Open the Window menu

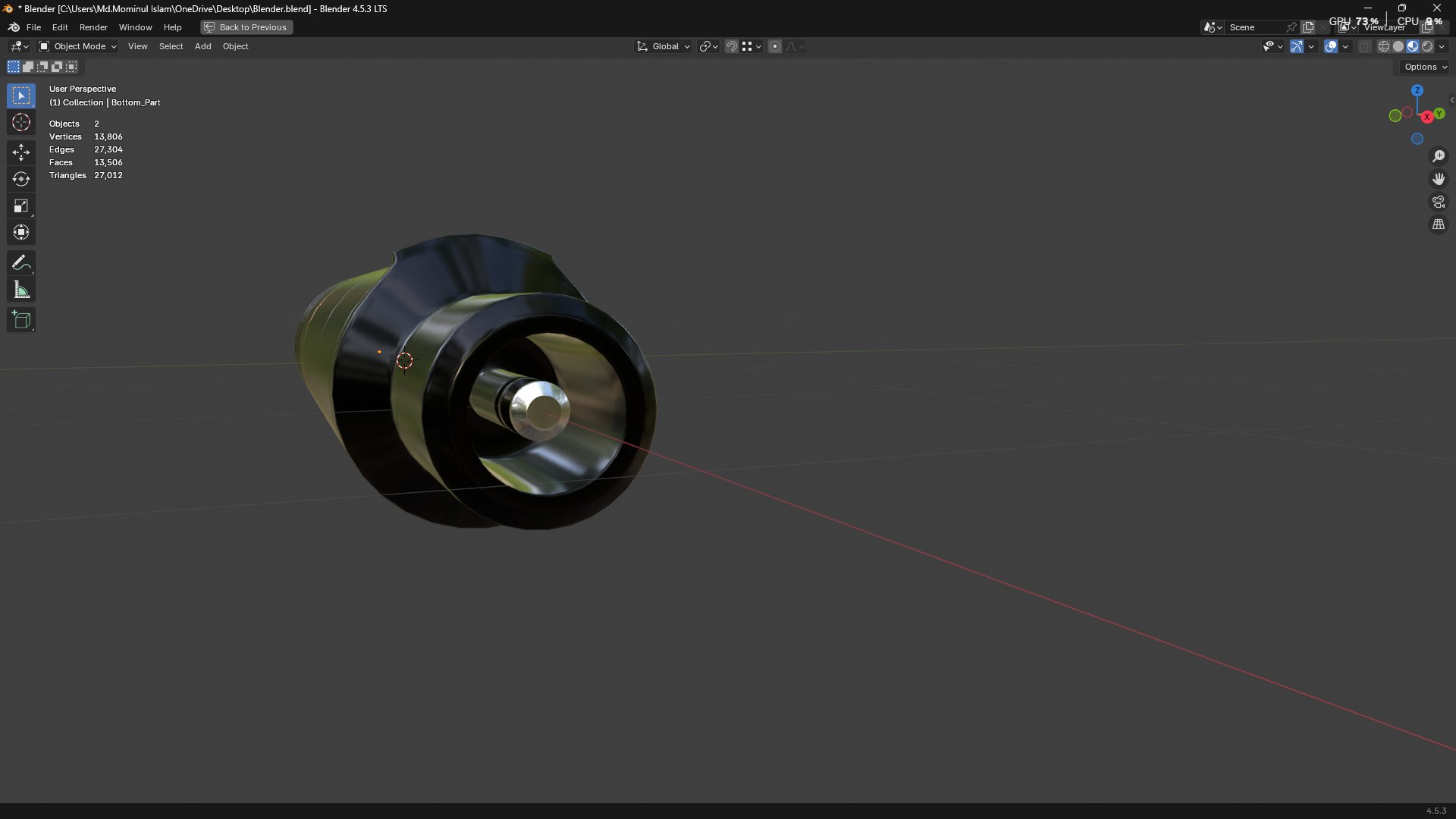135,27
